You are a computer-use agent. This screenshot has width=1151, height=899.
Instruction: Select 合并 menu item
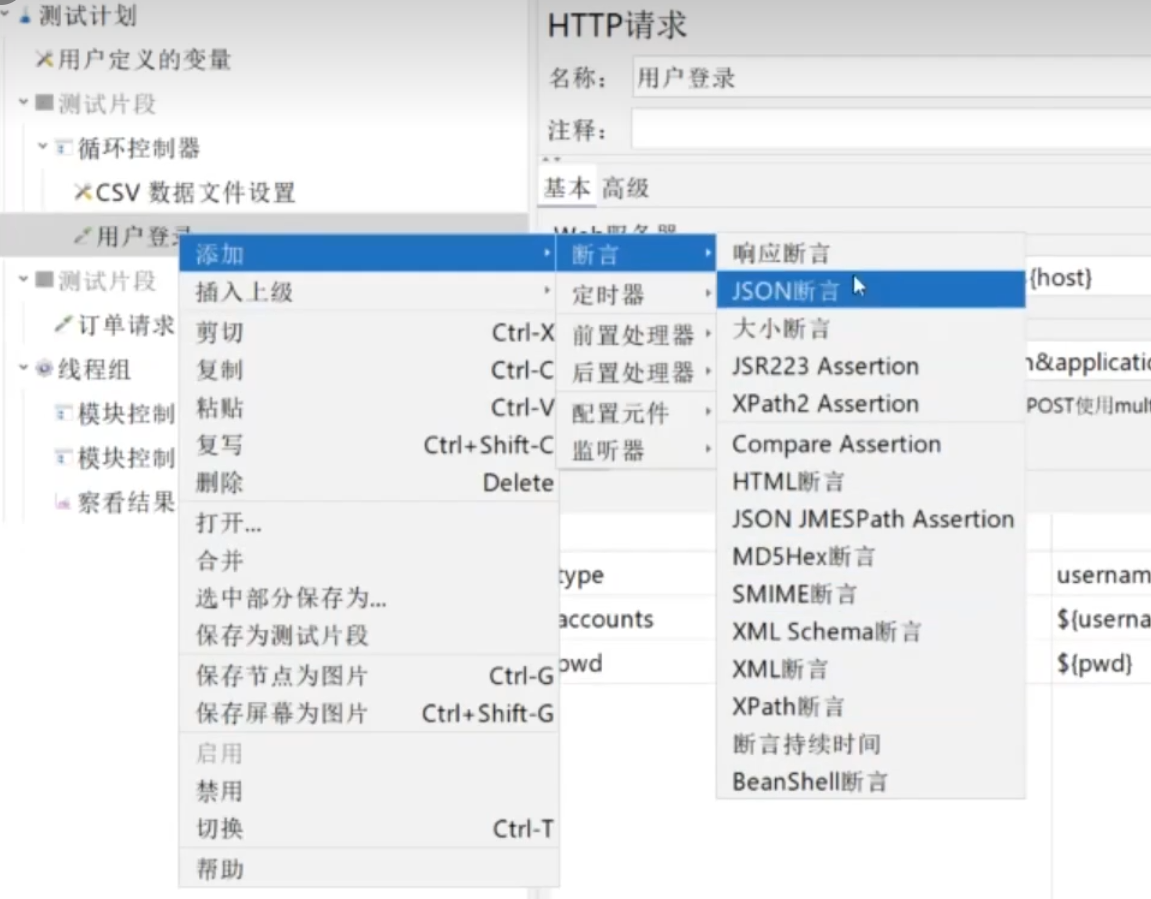tap(368, 561)
